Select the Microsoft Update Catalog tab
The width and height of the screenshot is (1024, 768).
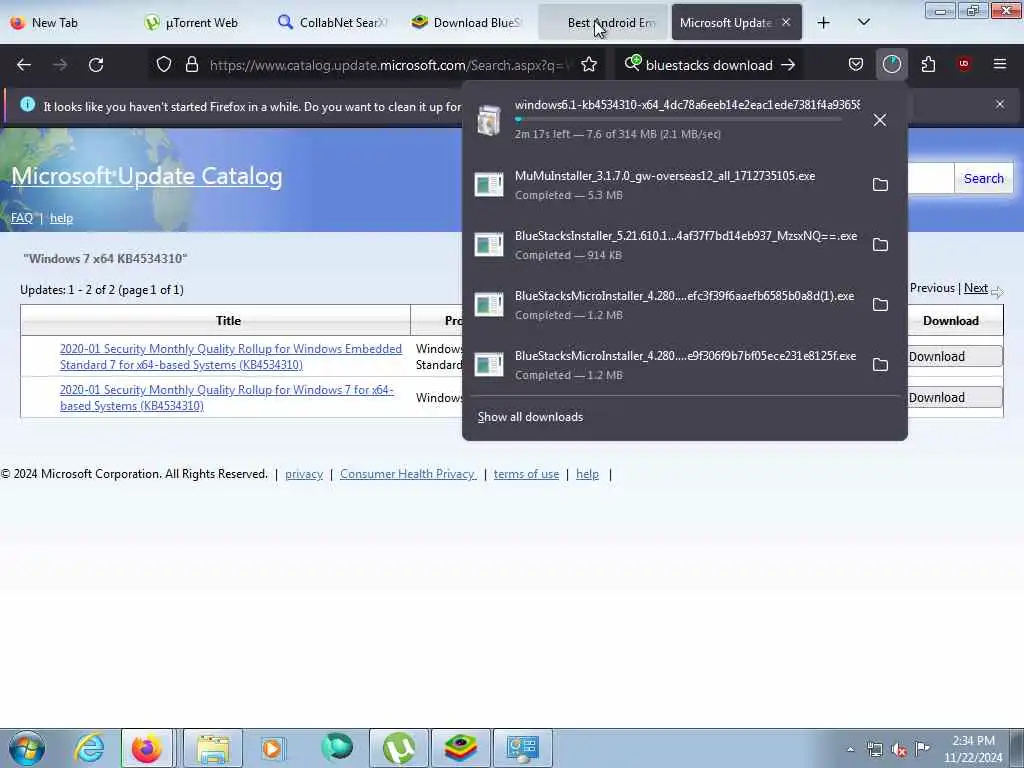(726, 23)
